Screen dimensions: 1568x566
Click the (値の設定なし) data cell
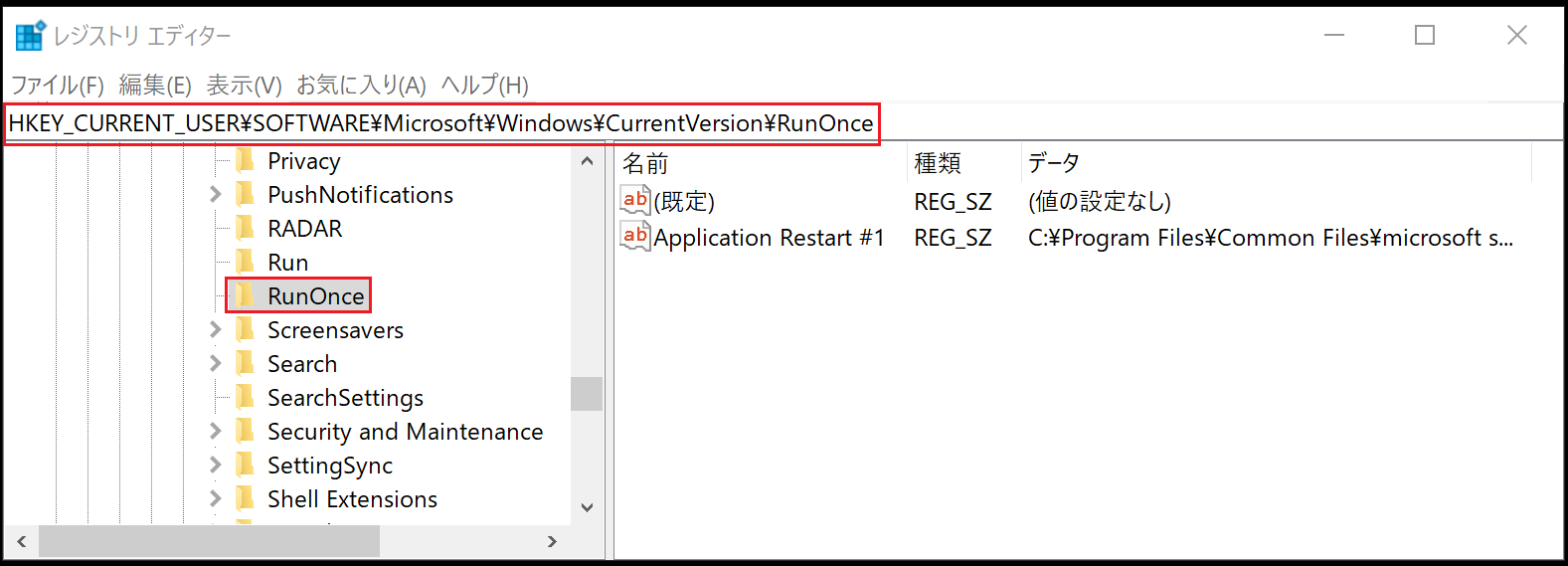pyautogui.click(x=1100, y=202)
